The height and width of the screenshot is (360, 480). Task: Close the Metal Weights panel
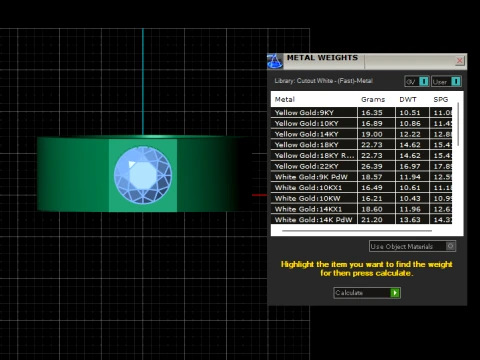tap(460, 61)
